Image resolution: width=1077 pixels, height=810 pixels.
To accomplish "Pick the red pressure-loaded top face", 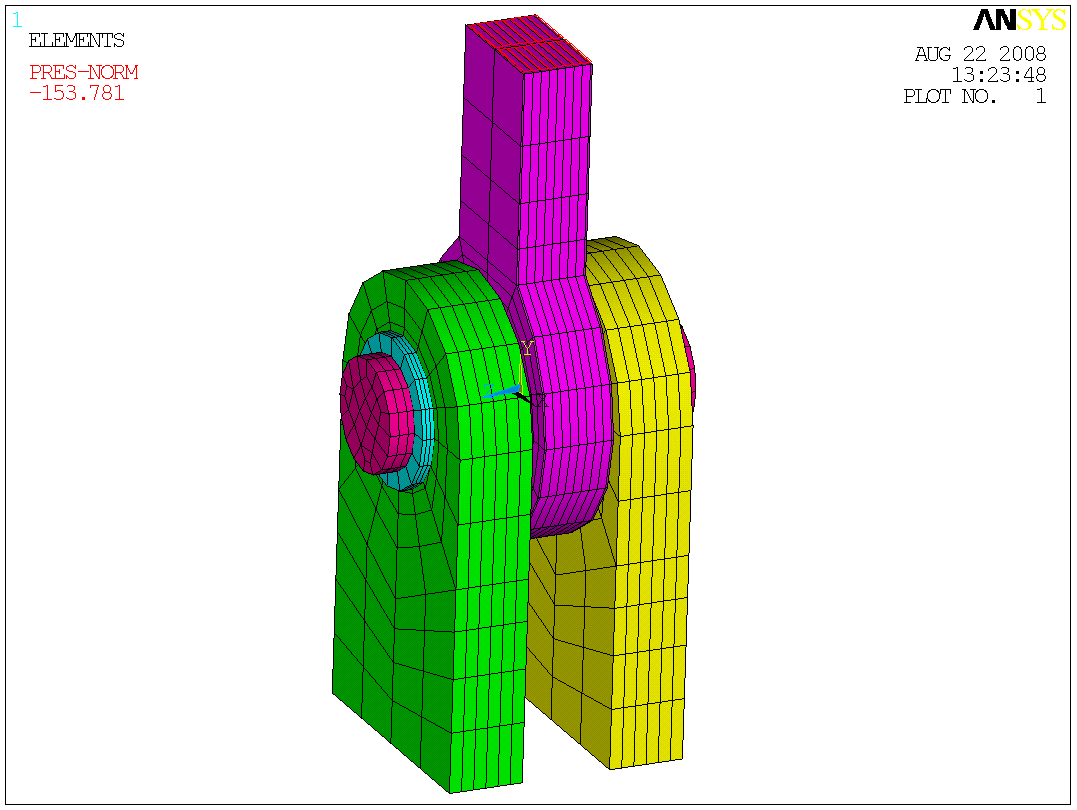I will click(x=529, y=43).
